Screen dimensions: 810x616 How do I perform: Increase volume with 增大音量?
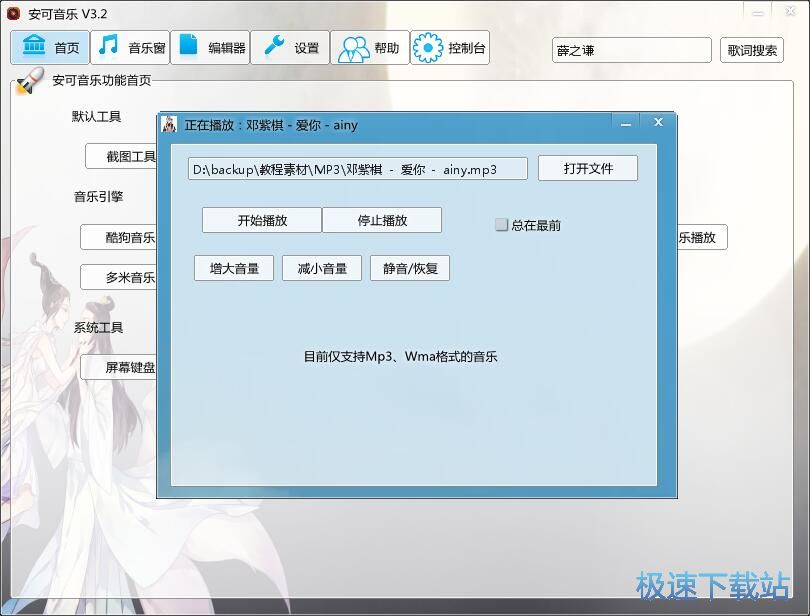coord(234,268)
